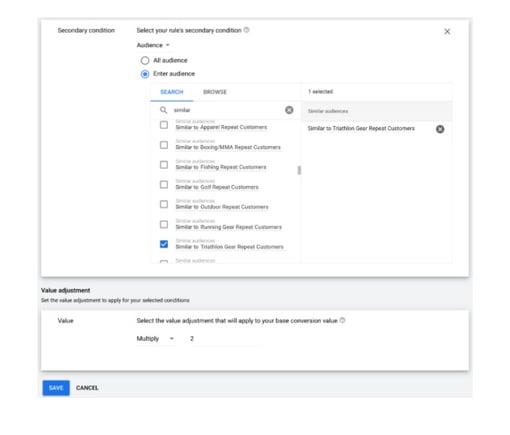This screenshot has height=435, width=510.
Task: Select the Enter audience radio button
Action: [145, 74]
